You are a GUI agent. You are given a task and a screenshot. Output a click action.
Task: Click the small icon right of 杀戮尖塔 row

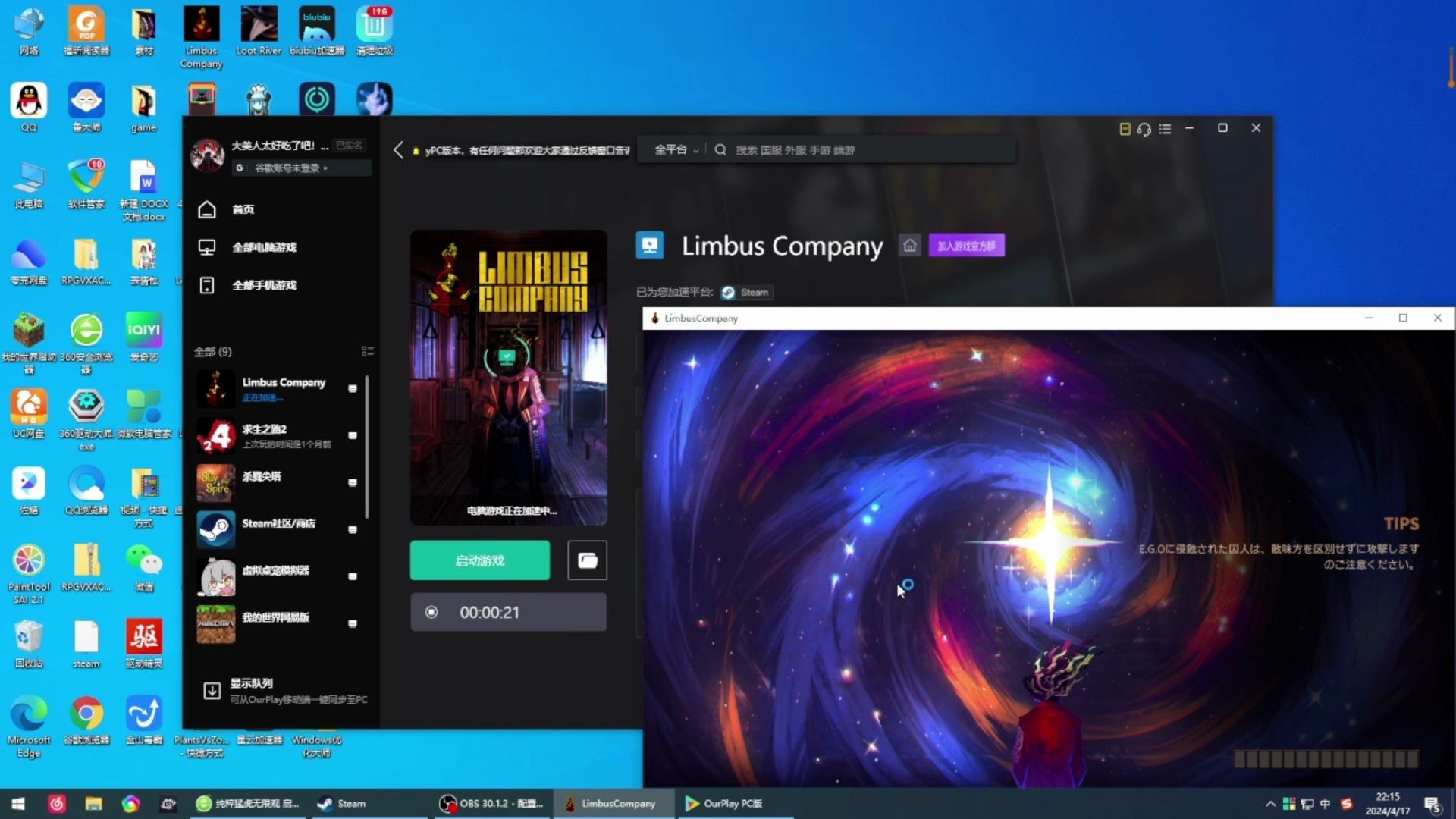pyautogui.click(x=353, y=483)
